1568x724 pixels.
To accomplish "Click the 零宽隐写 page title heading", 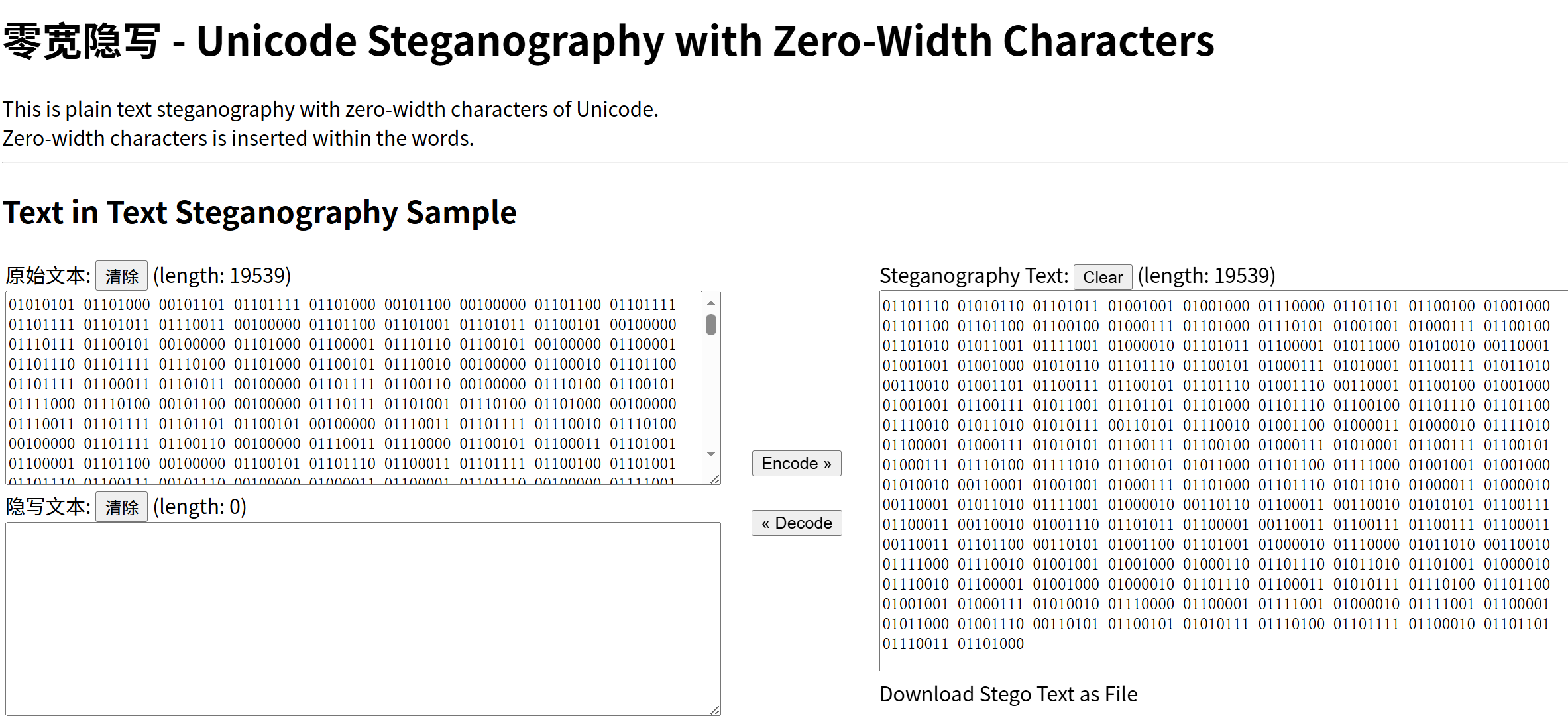I will (608, 41).
